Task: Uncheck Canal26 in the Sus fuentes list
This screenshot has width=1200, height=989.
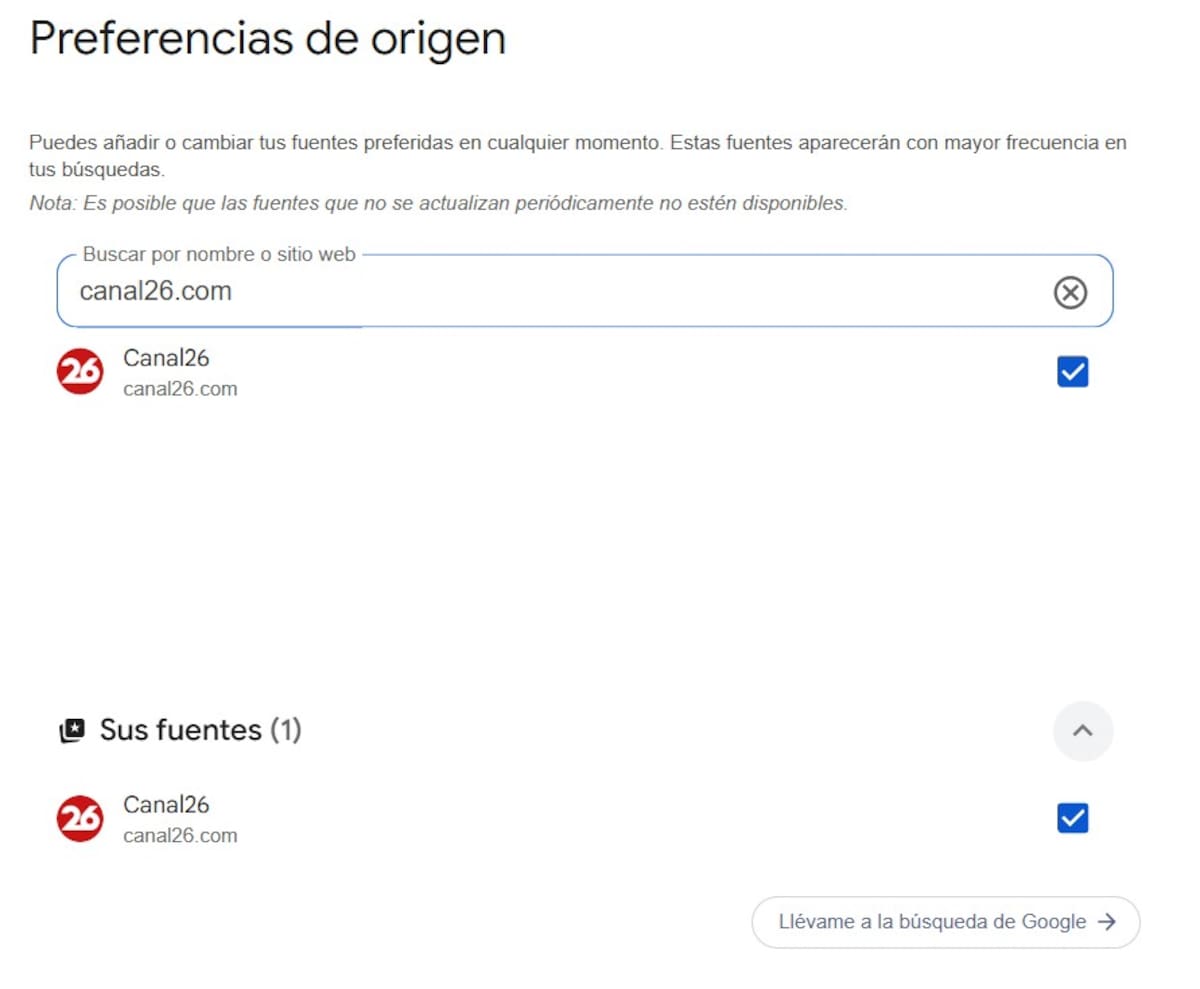Action: (1072, 819)
